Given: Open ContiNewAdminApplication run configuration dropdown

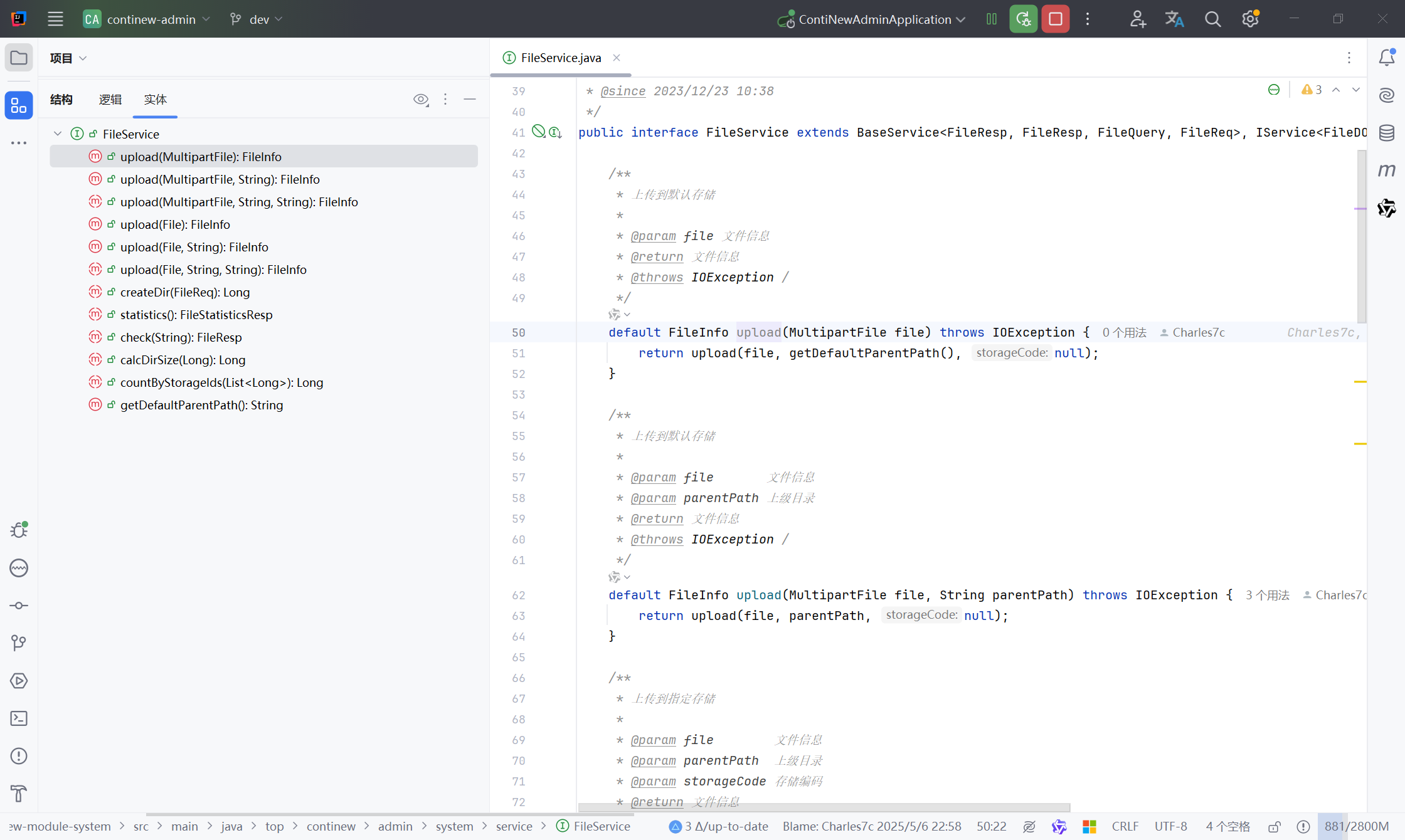Looking at the screenshot, I should pyautogui.click(x=871, y=19).
